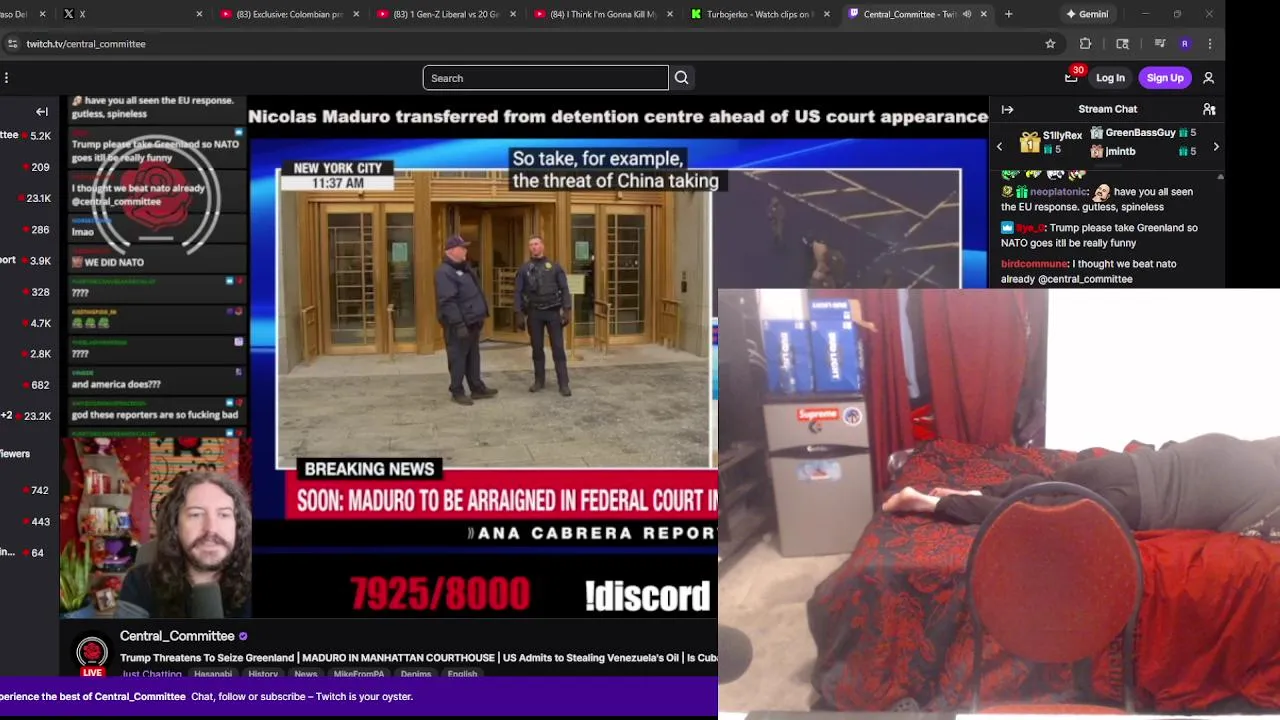Image resolution: width=1280 pixels, height=720 pixels.
Task: Click the birdcommune username in chat
Action: 1034,264
